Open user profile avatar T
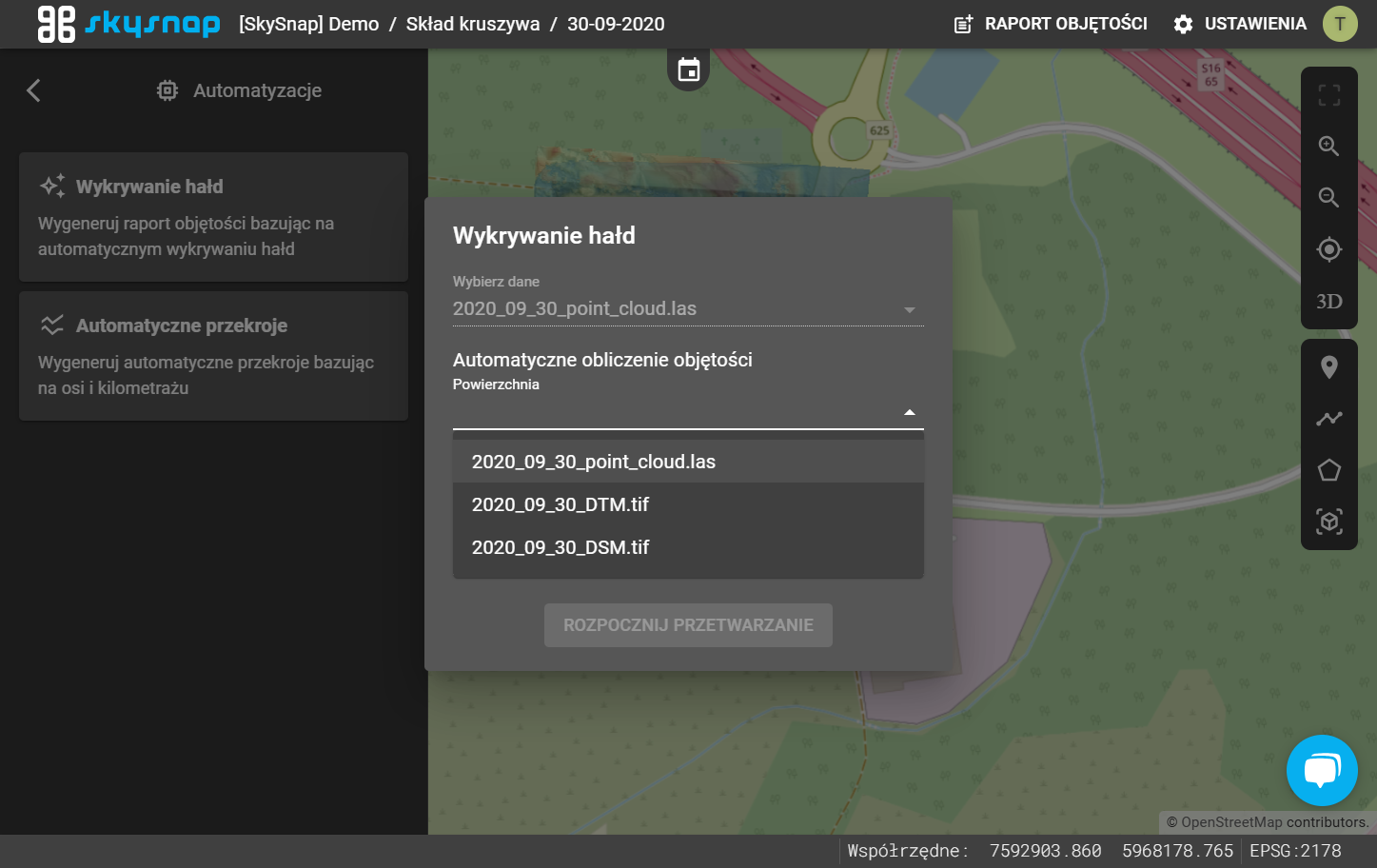1377x868 pixels. tap(1340, 24)
